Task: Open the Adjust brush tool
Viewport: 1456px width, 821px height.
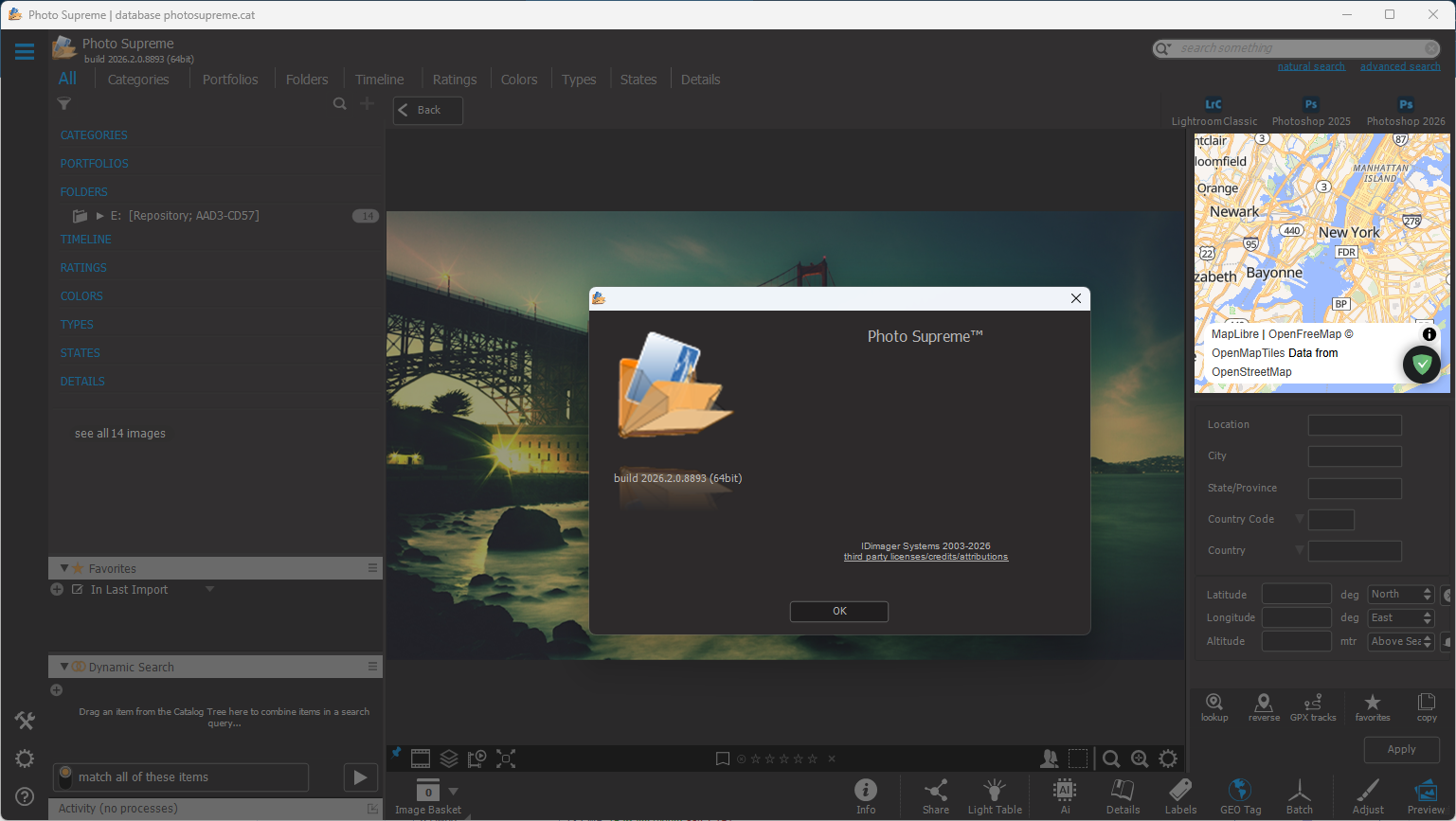Action: coord(1367,794)
